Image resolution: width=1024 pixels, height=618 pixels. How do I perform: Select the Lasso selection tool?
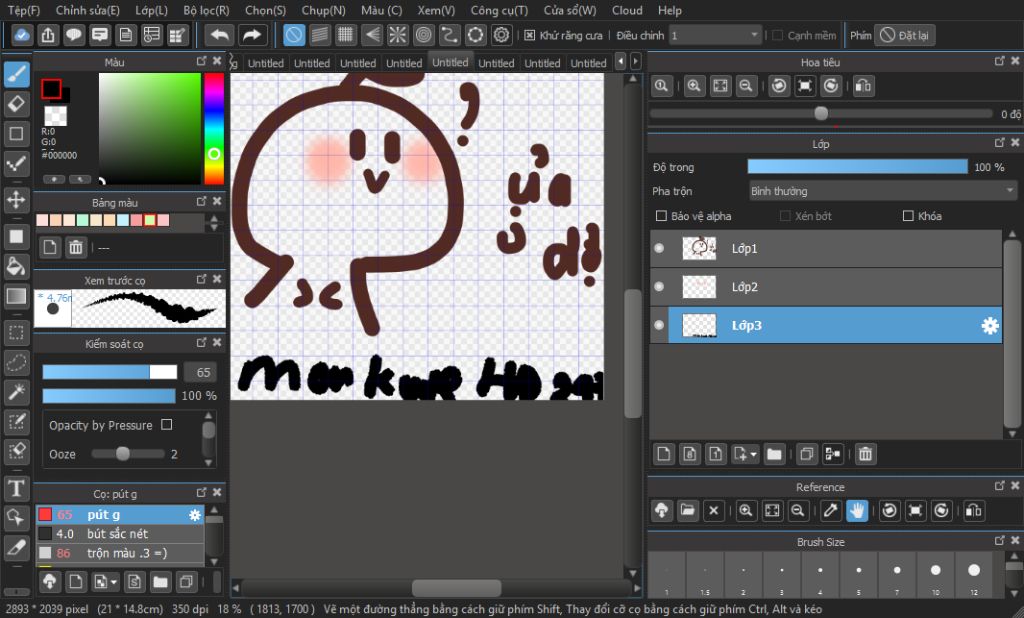(16, 363)
